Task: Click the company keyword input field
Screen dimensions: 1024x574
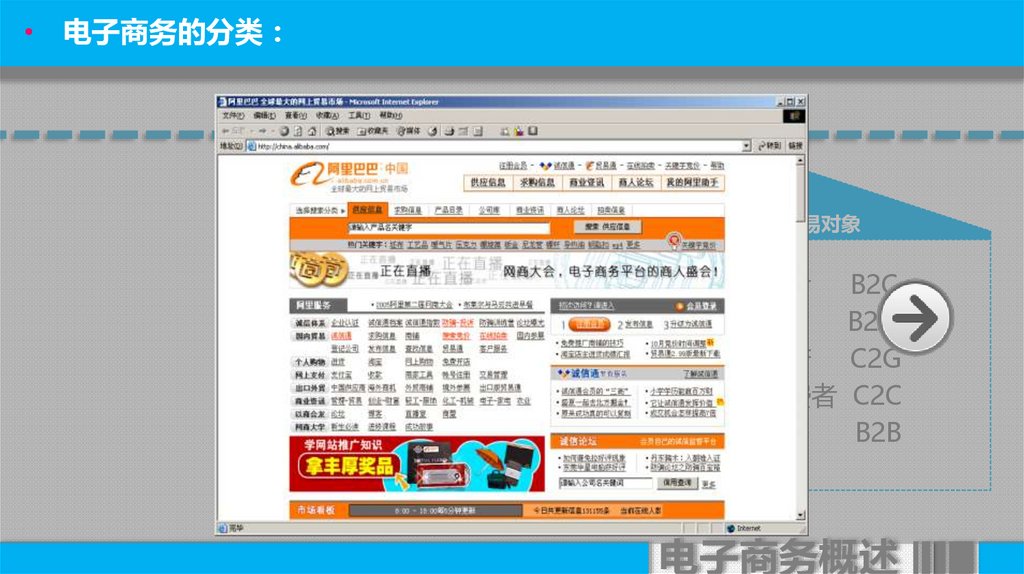Action: (x=605, y=483)
